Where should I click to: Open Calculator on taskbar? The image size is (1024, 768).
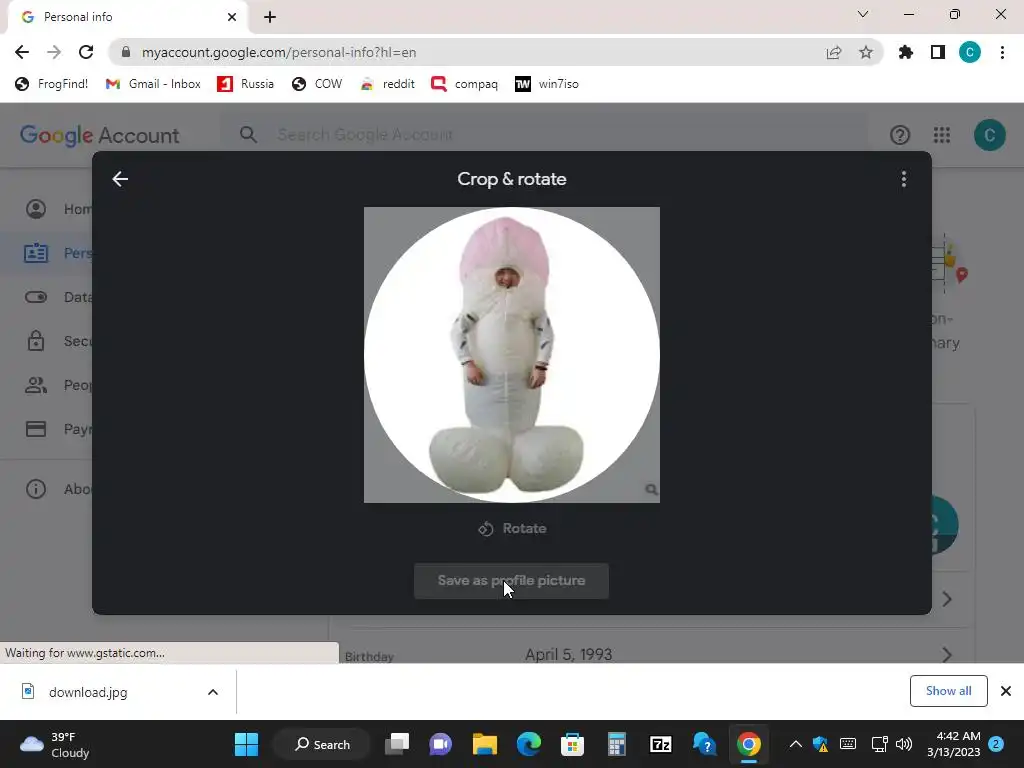point(616,744)
